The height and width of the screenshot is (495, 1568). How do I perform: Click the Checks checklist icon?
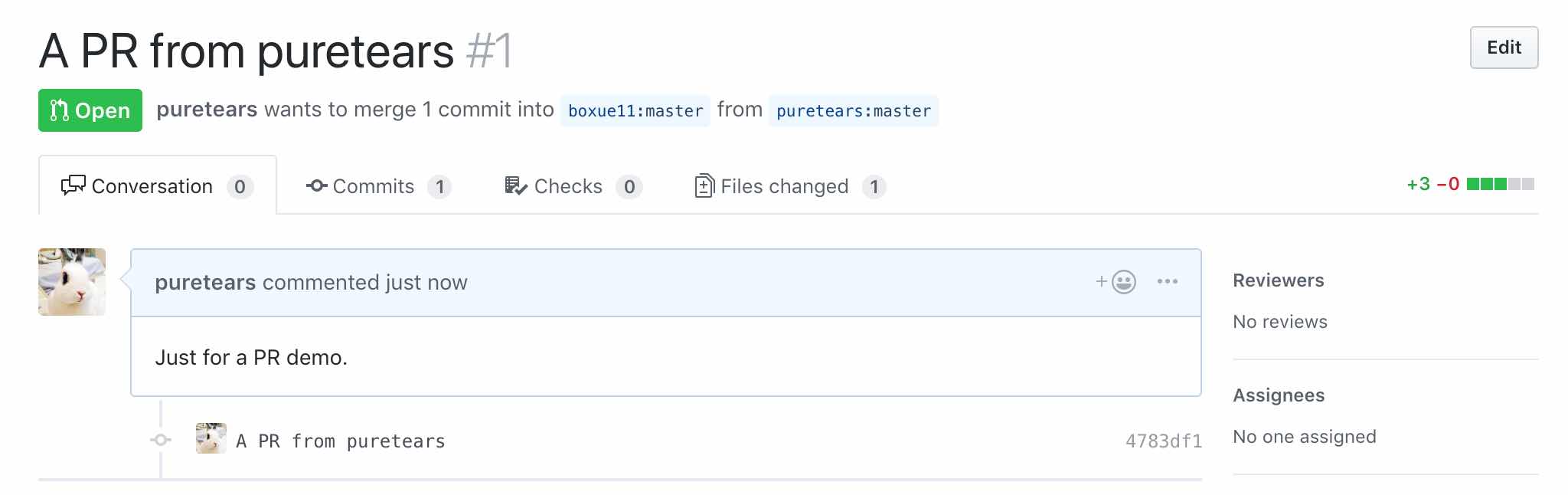[x=515, y=186]
